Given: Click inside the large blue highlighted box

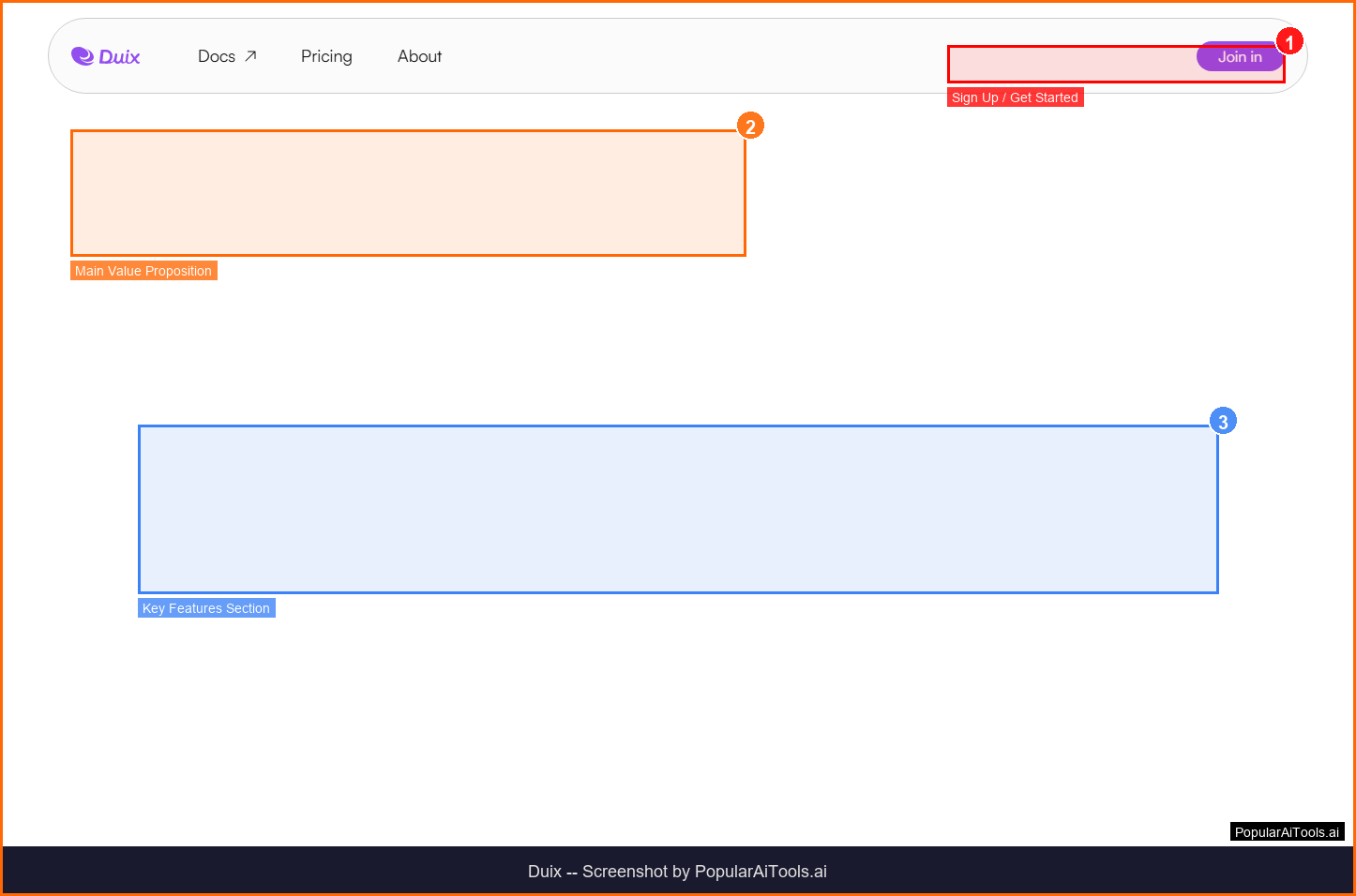Looking at the screenshot, I should [x=678, y=509].
